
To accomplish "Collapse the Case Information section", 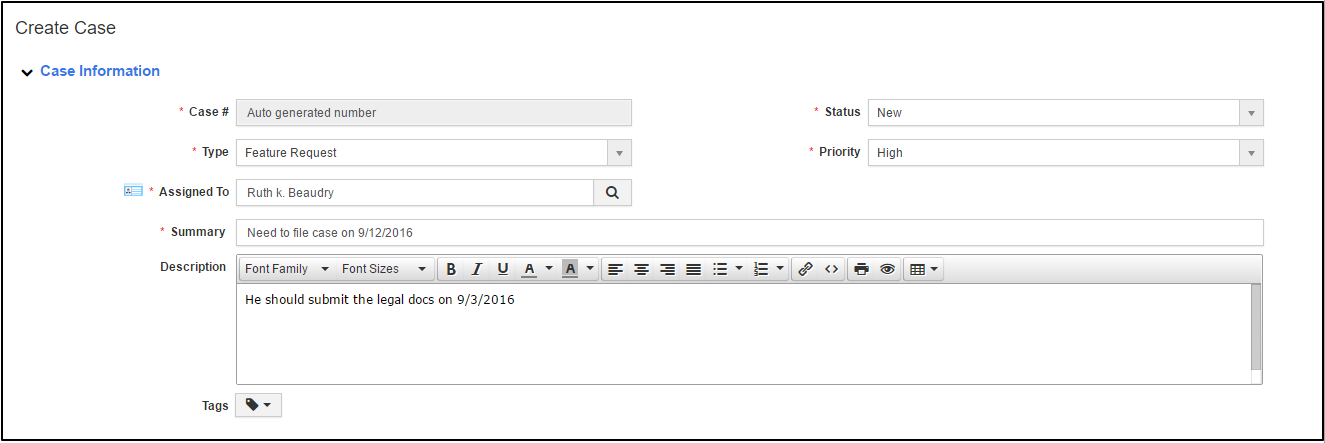I will 28,72.
